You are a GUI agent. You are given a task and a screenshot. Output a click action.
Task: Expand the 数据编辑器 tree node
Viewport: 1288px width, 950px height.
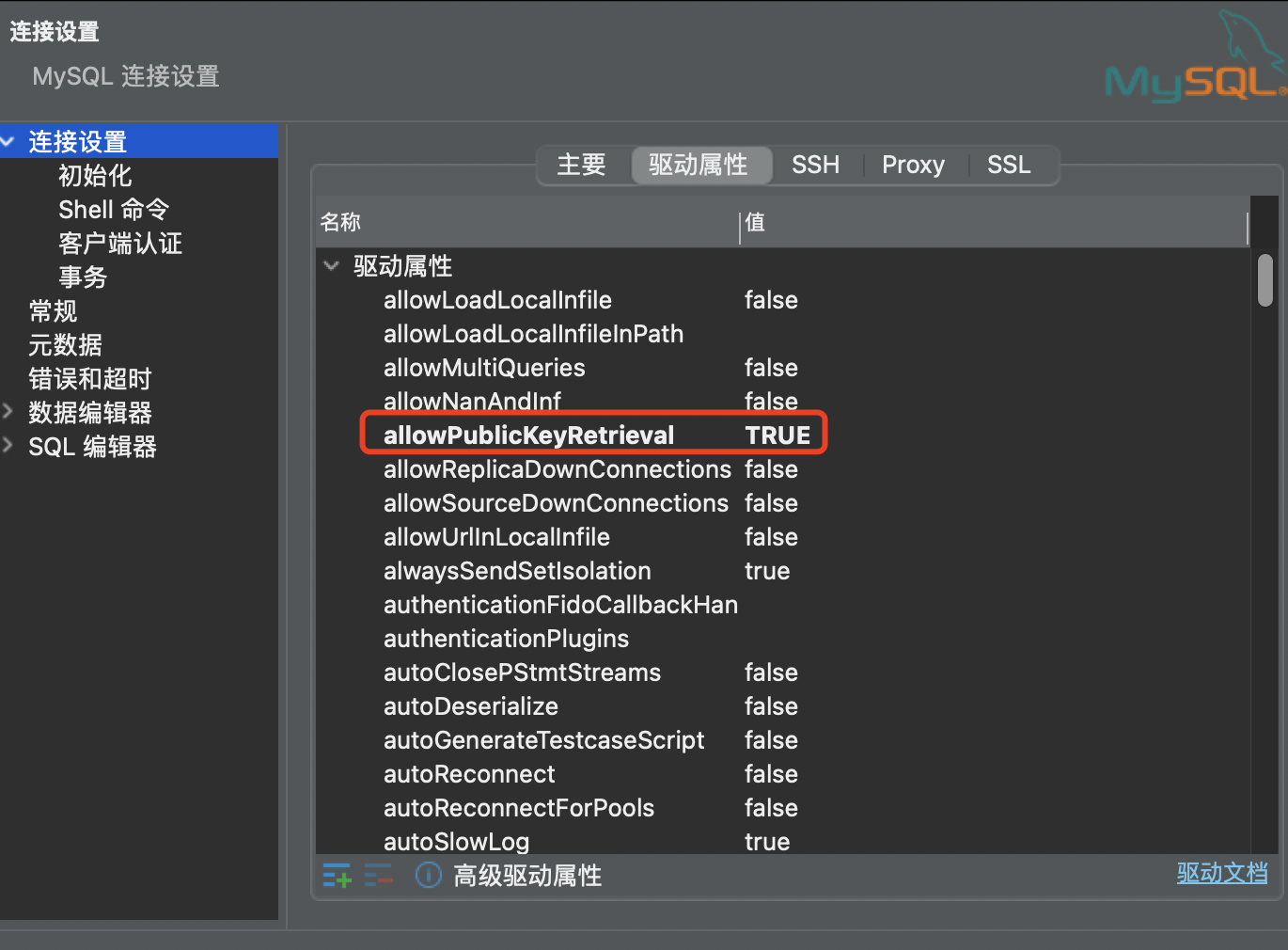[8, 411]
